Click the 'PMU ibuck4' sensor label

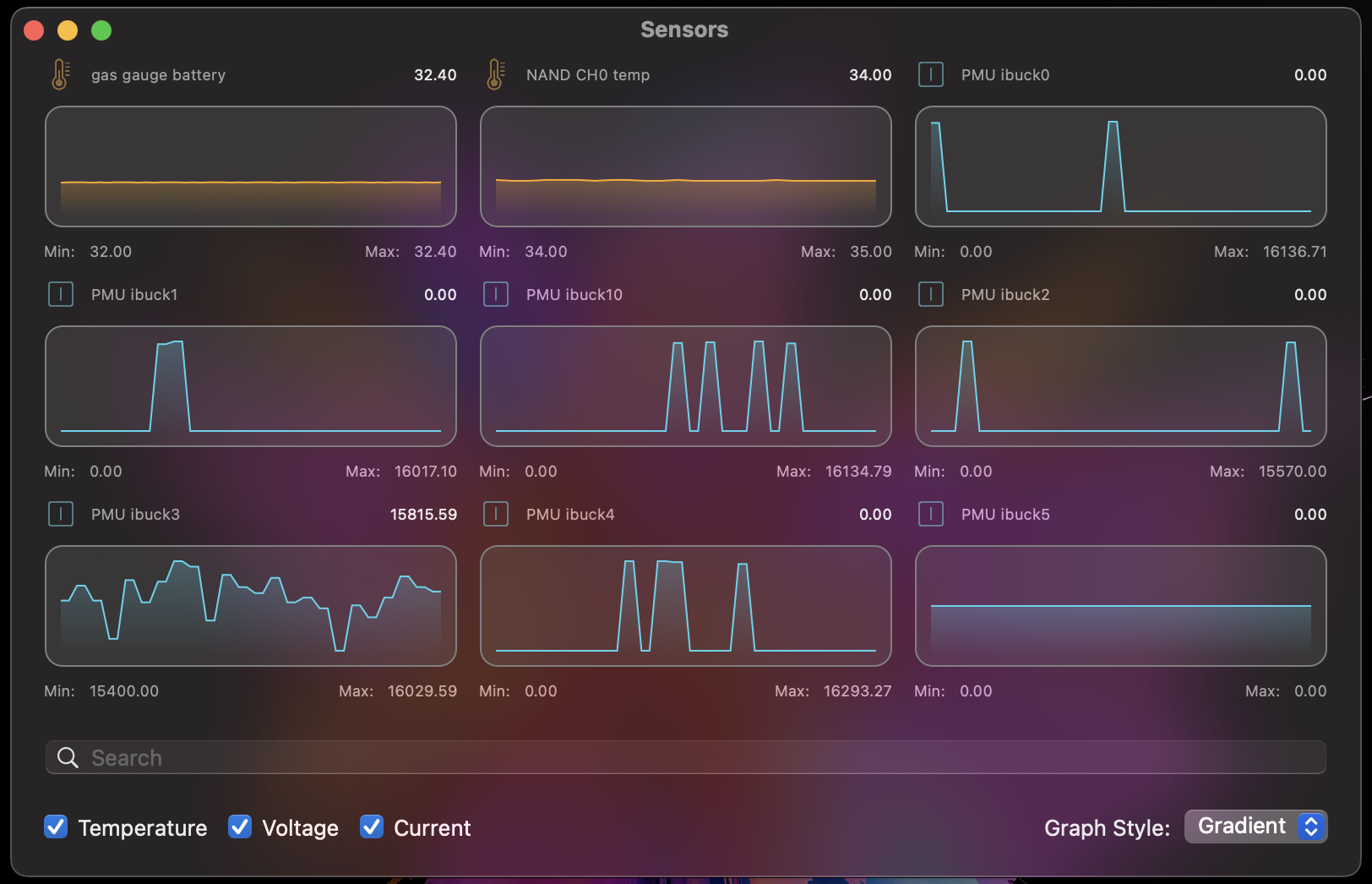[x=570, y=515]
